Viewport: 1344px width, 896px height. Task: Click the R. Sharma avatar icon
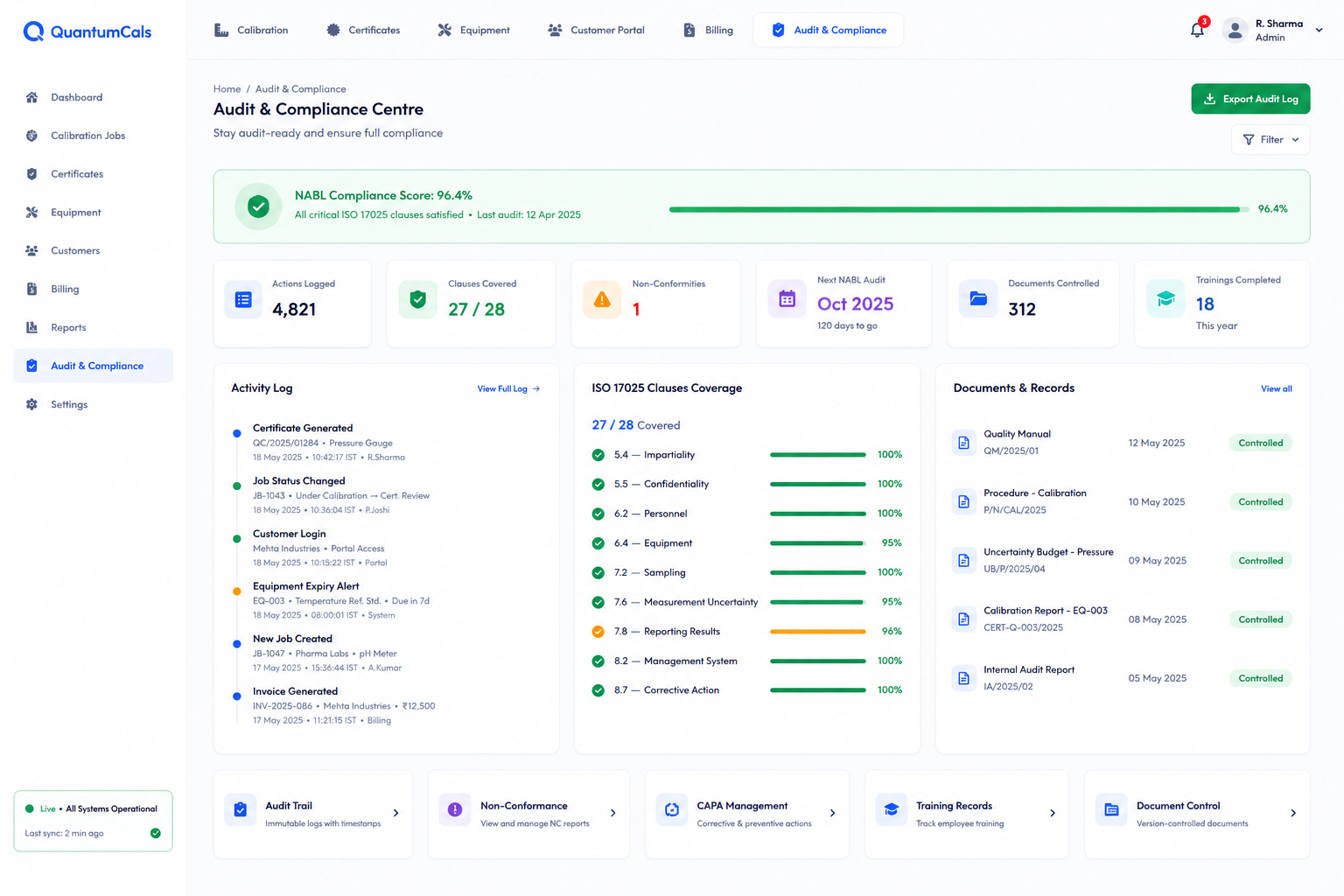[x=1235, y=30]
